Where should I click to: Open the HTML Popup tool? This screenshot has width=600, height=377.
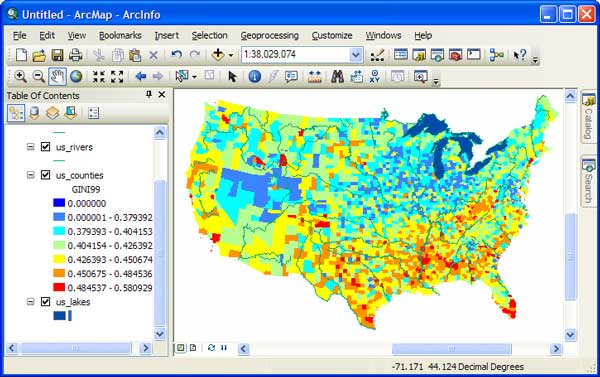[292, 77]
